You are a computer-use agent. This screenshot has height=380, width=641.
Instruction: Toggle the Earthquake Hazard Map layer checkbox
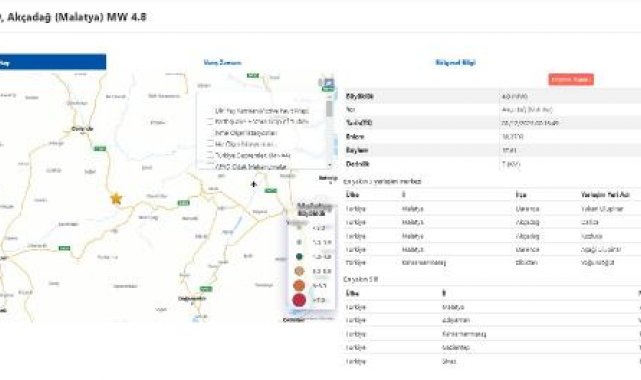tap(210, 121)
